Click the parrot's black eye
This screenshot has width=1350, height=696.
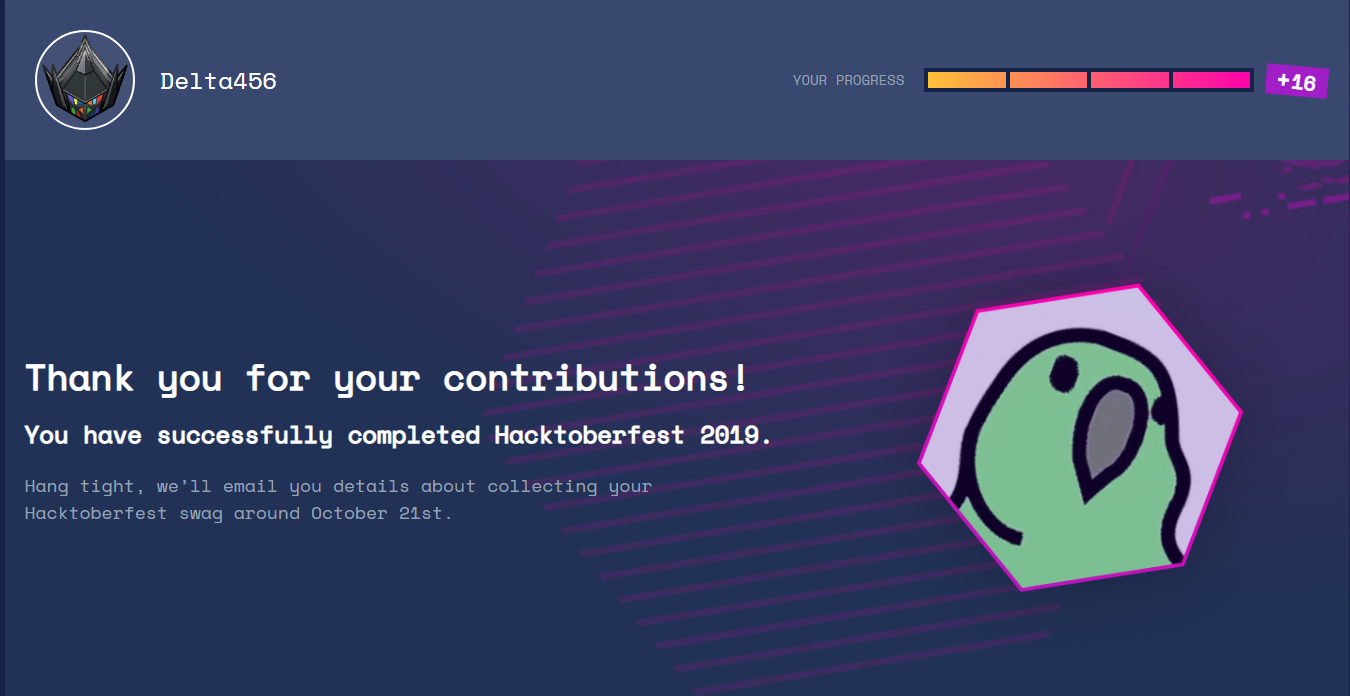1060,374
